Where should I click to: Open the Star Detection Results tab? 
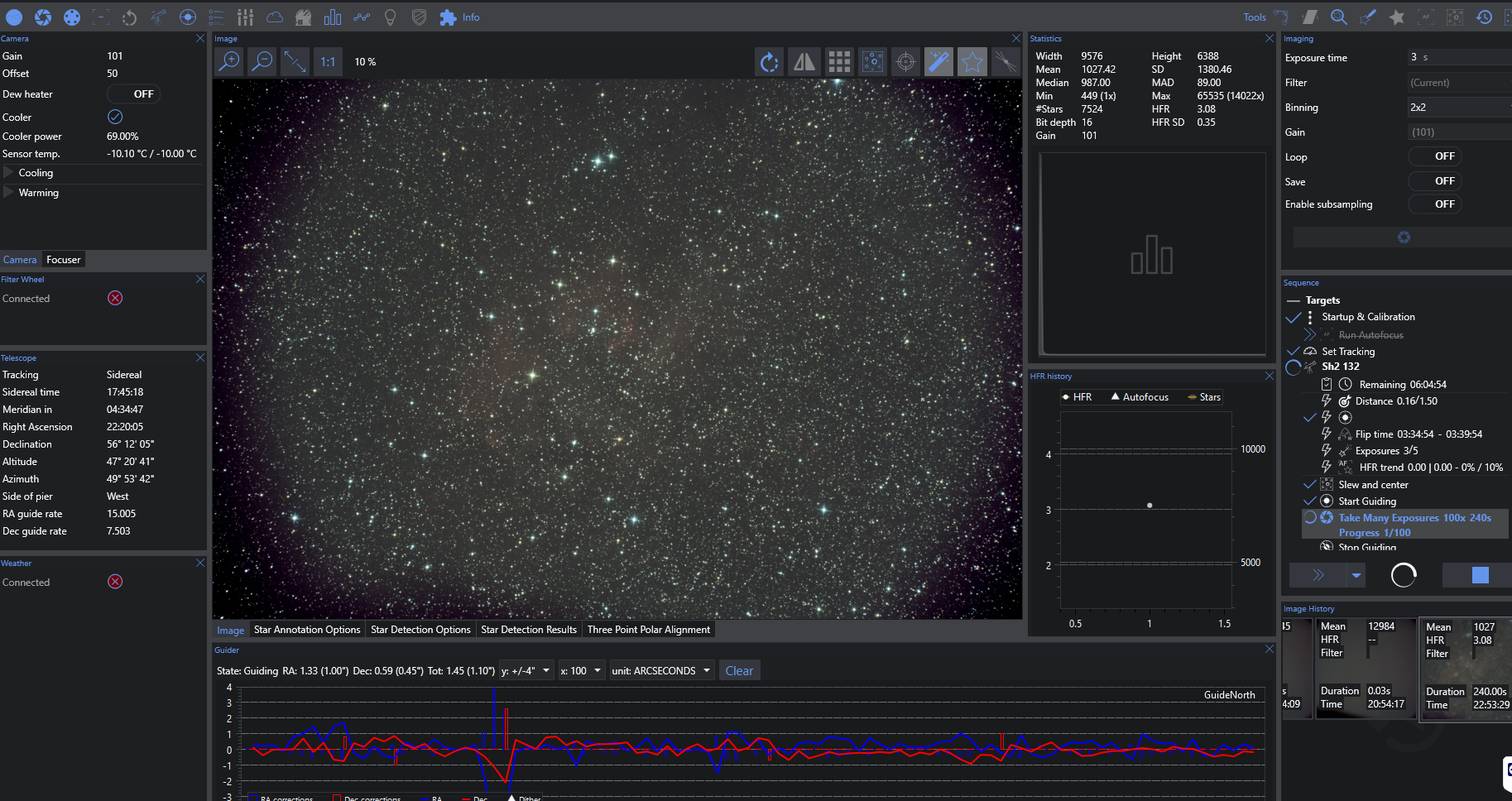click(x=528, y=630)
